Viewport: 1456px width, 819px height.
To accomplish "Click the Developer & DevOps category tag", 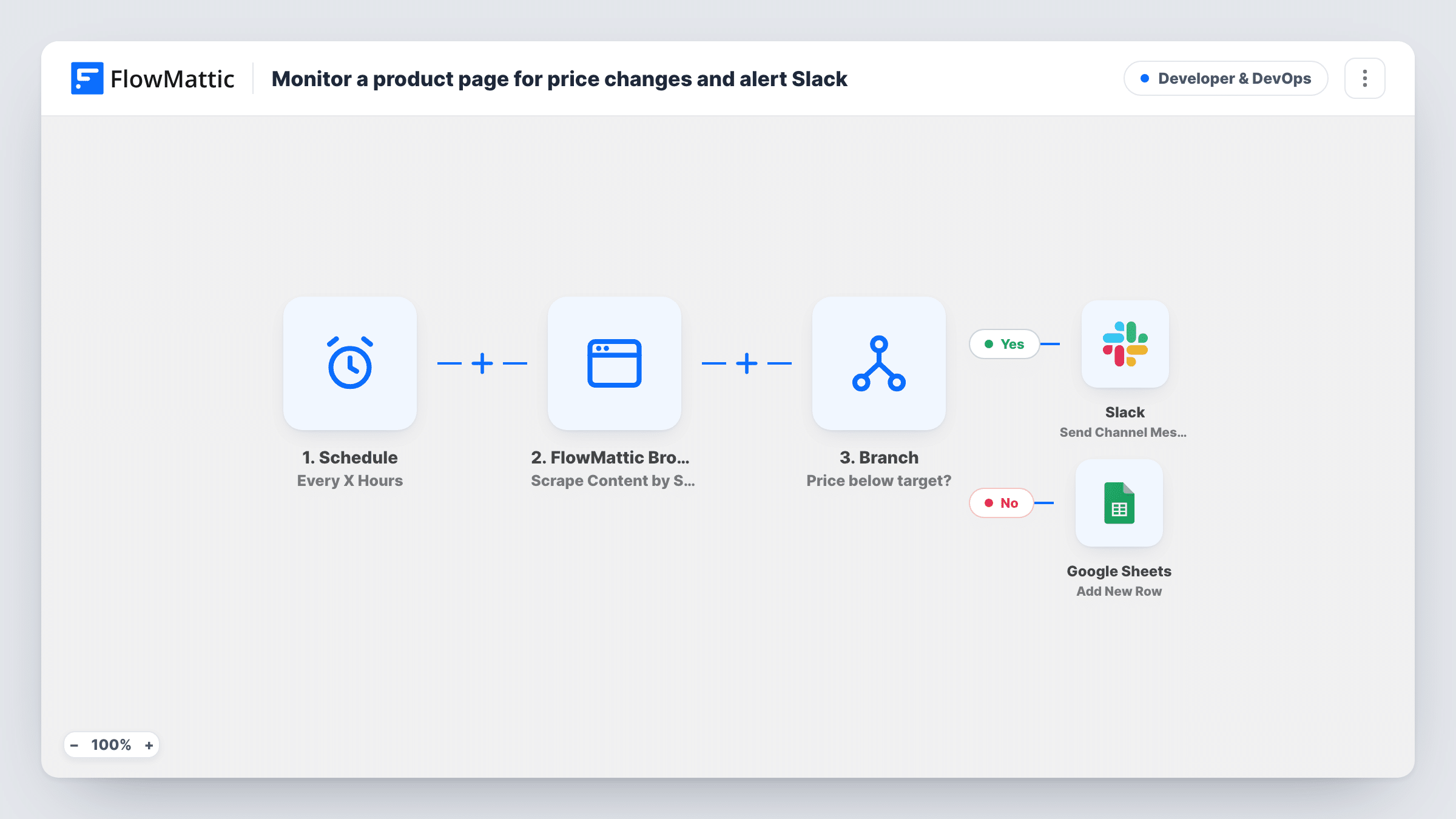I will [x=1226, y=78].
